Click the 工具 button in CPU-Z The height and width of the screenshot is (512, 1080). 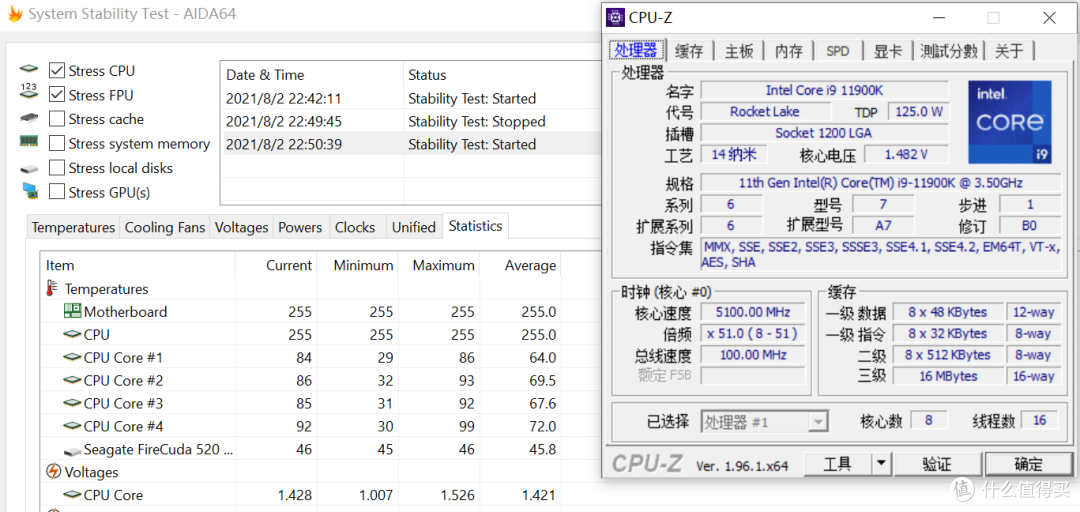point(838,463)
